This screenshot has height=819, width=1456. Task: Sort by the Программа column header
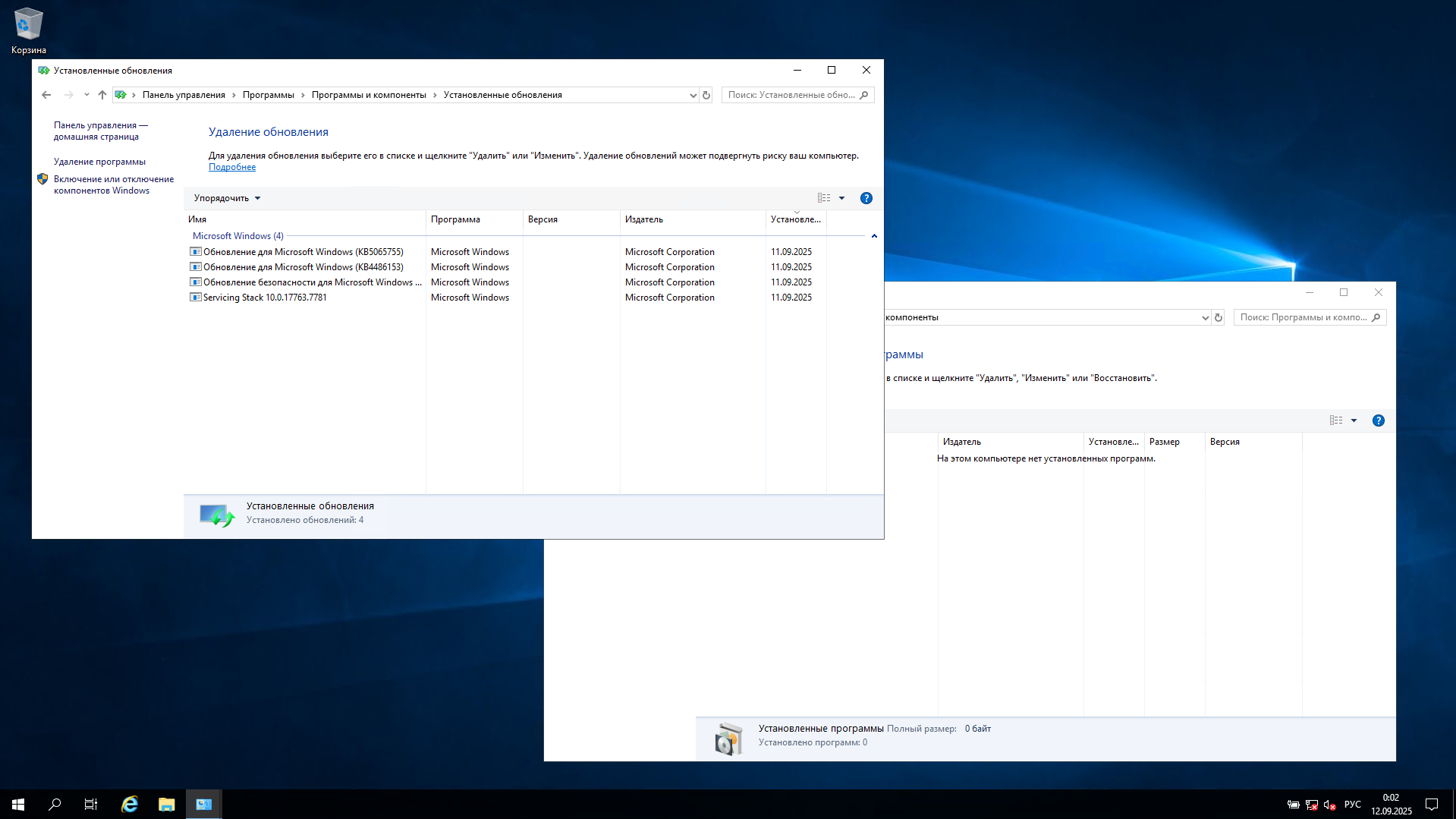(474, 219)
